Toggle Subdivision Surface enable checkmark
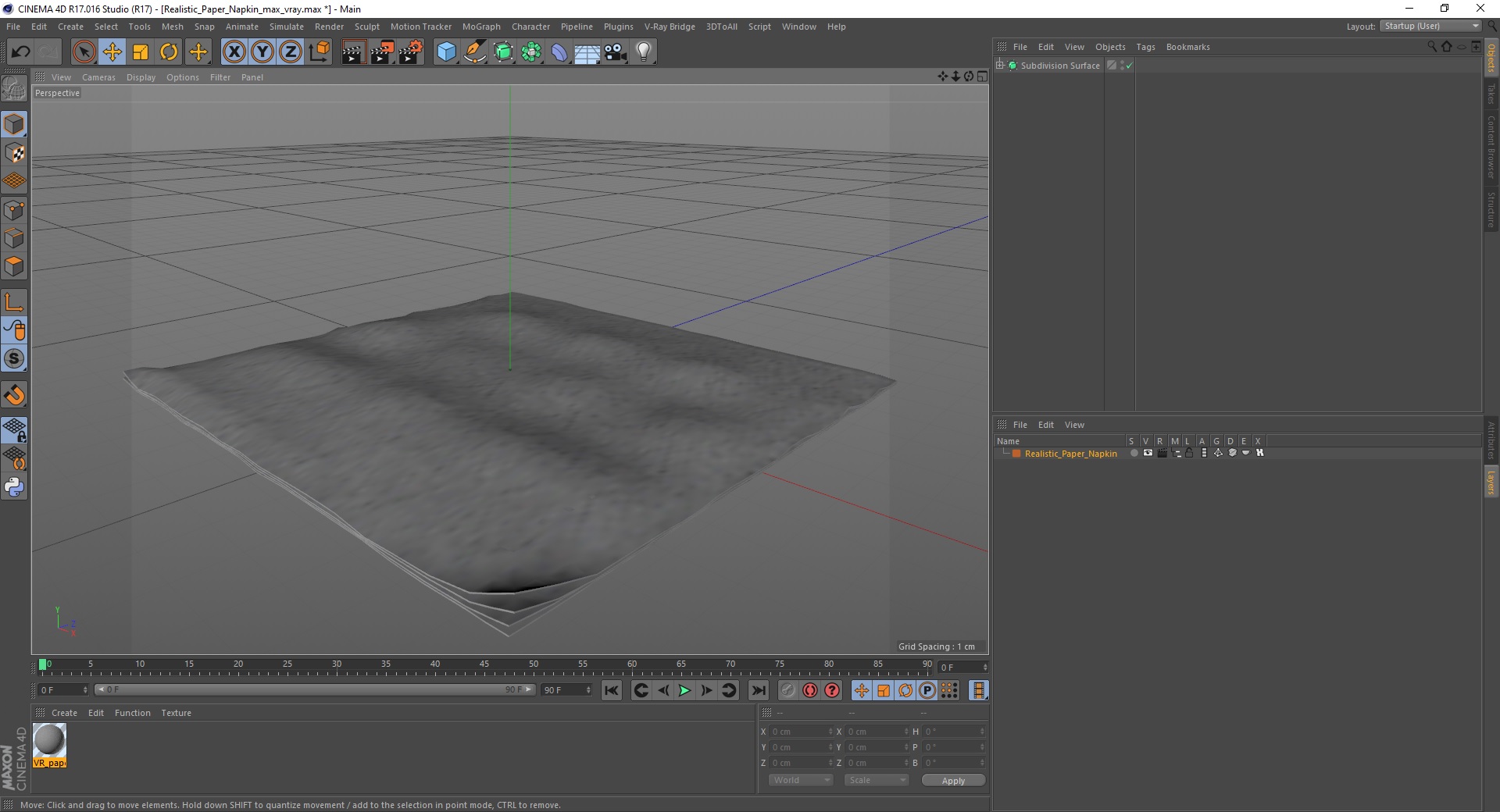Image resolution: width=1500 pixels, height=812 pixels. (x=1129, y=66)
